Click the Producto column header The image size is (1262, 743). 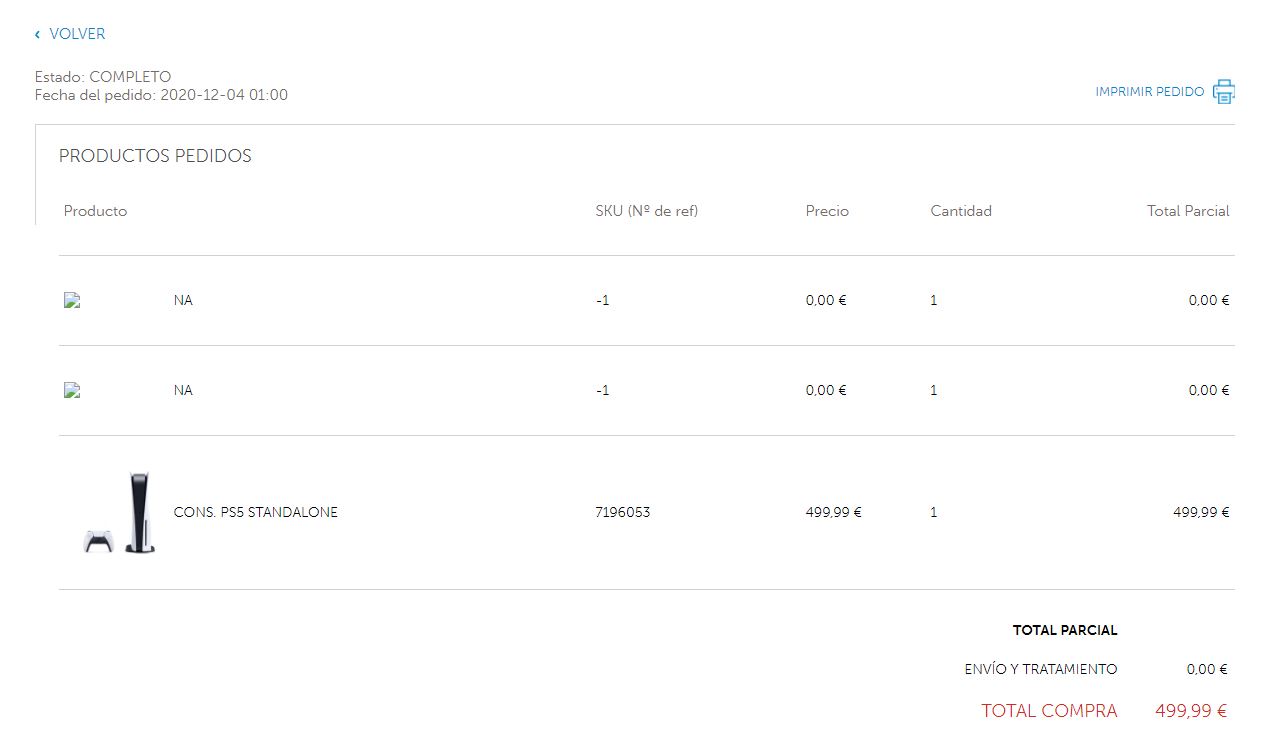point(95,211)
